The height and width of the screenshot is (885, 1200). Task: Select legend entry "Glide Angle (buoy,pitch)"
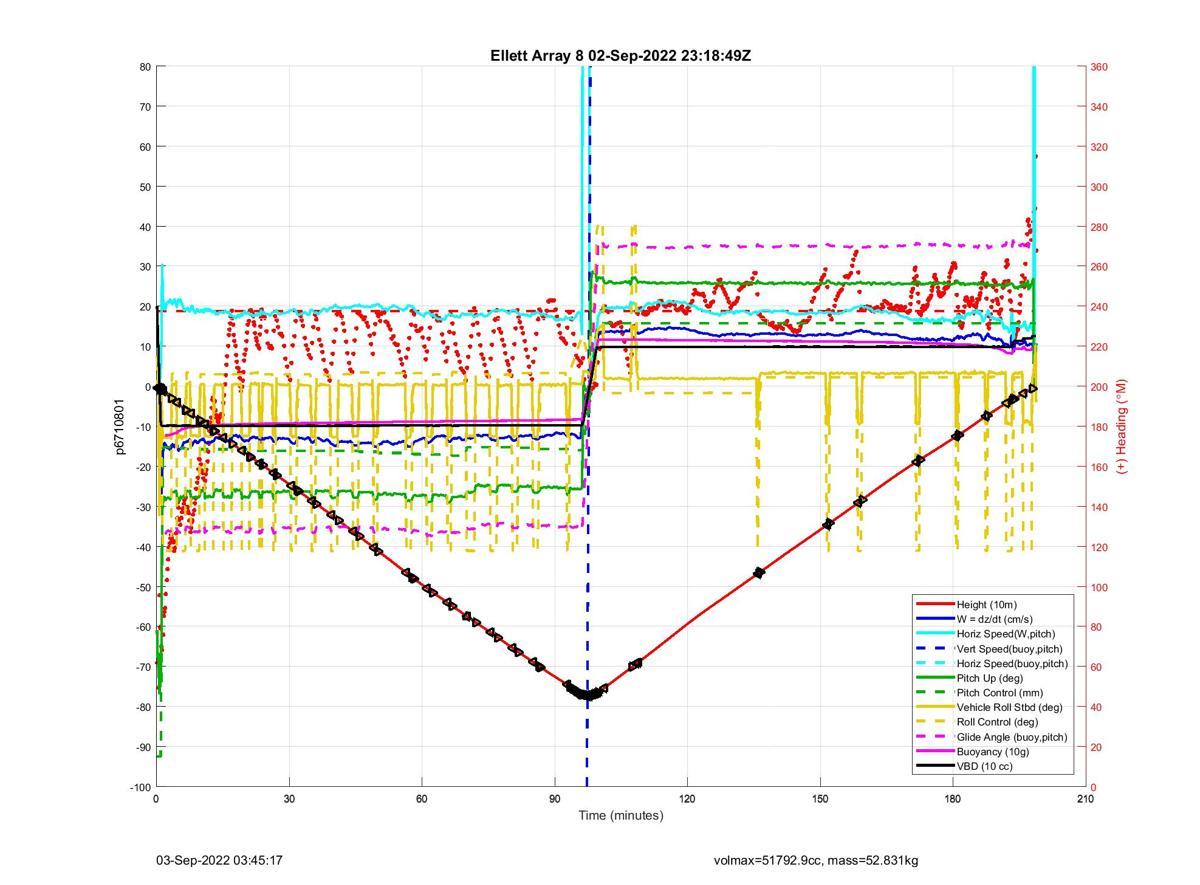click(1012, 737)
